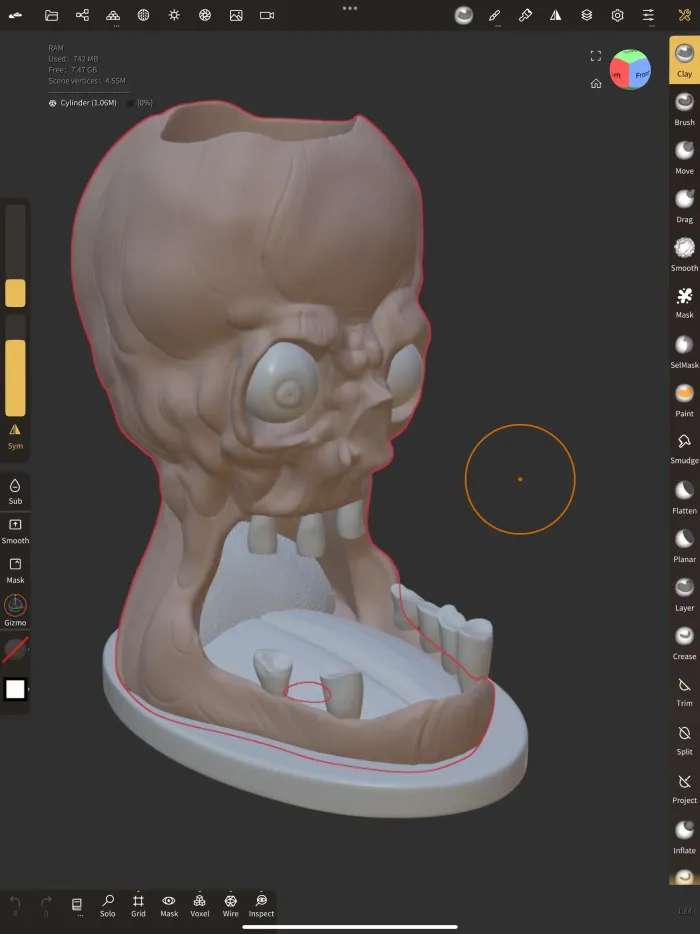700x934 pixels.
Task: Choose the Smooth tool in right toolbar
Action: pos(684,253)
